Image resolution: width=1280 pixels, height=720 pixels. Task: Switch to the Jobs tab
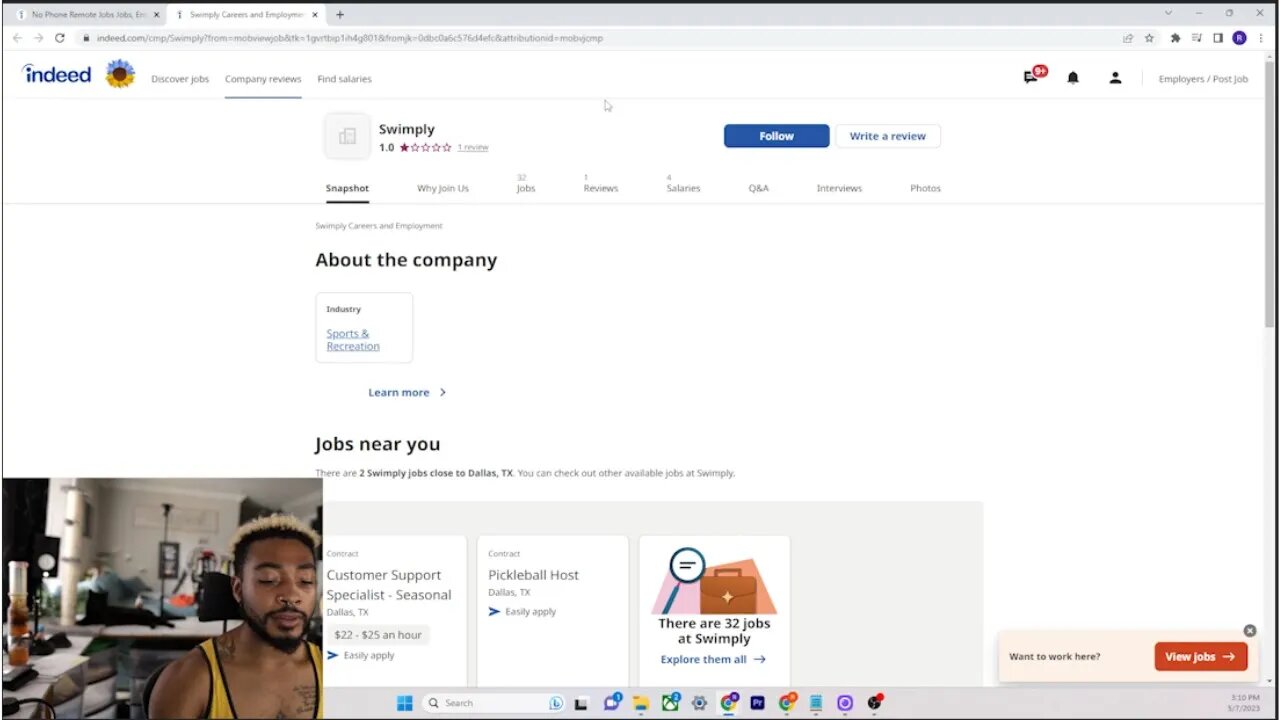click(x=526, y=184)
